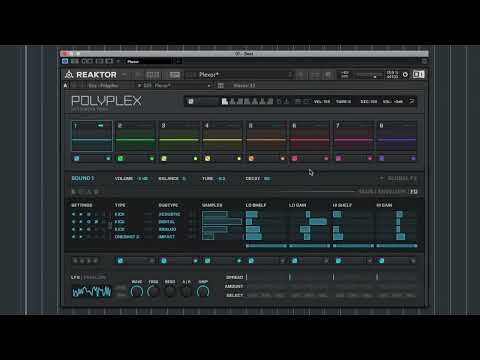
Task: Randomize the LO SHELF column with its dice icon
Action: [251, 261]
